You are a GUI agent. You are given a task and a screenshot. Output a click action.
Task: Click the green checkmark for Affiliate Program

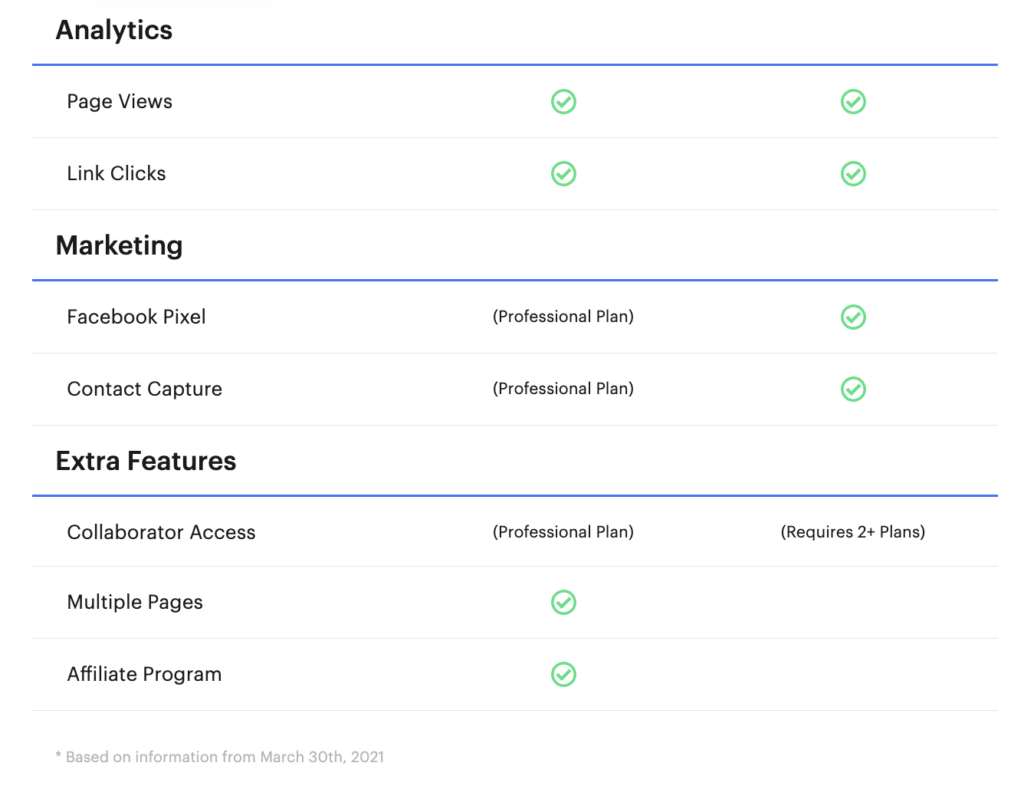[x=564, y=674]
